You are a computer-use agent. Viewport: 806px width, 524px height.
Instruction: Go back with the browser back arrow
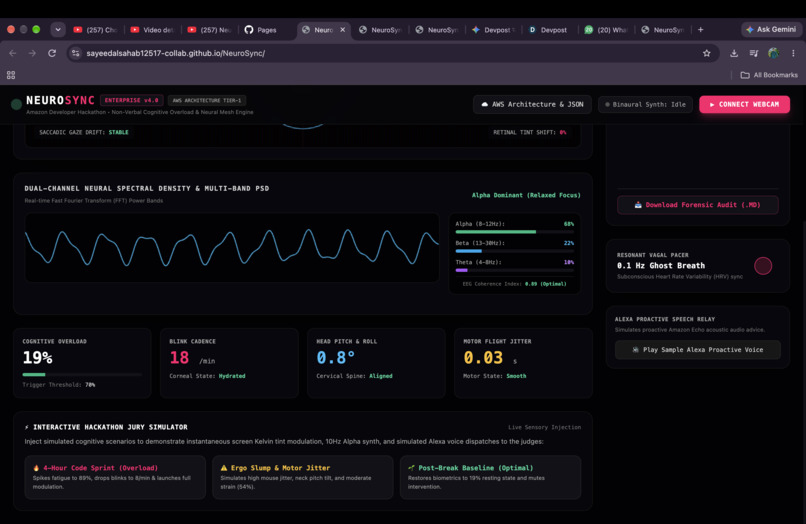click(13, 53)
